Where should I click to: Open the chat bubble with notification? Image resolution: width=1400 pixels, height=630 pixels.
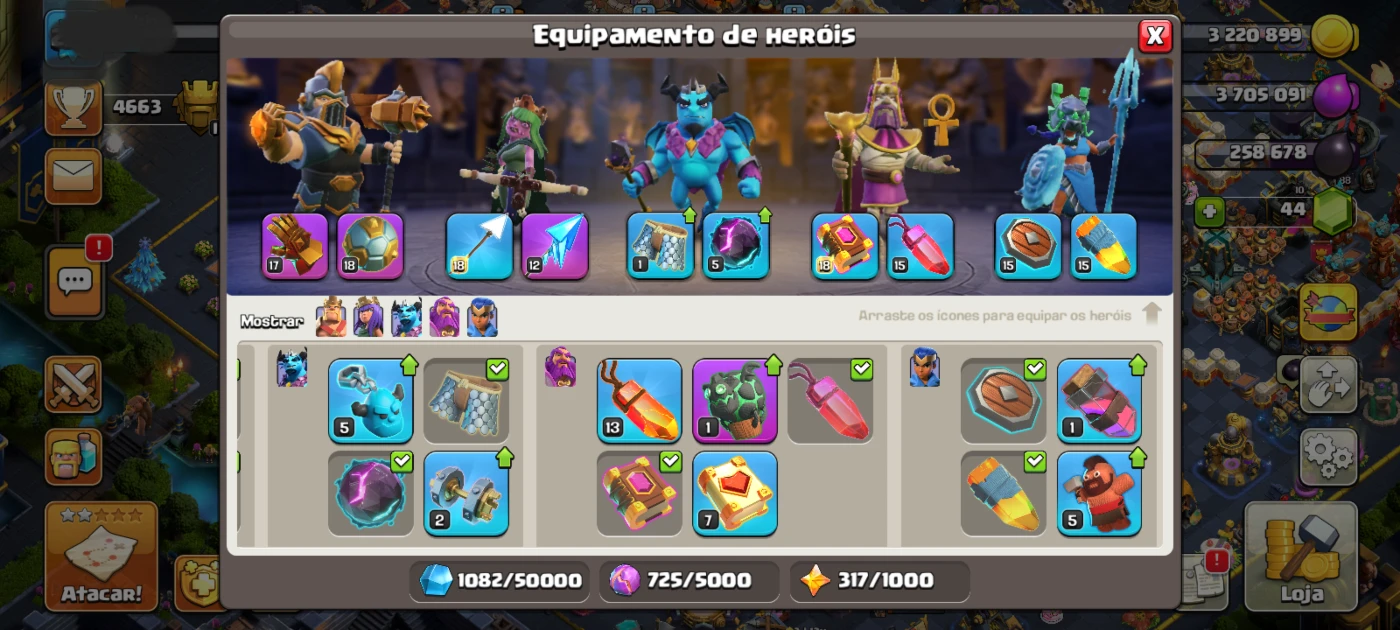point(74,282)
